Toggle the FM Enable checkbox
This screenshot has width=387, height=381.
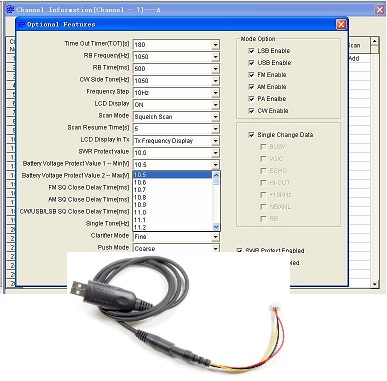pos(252,75)
